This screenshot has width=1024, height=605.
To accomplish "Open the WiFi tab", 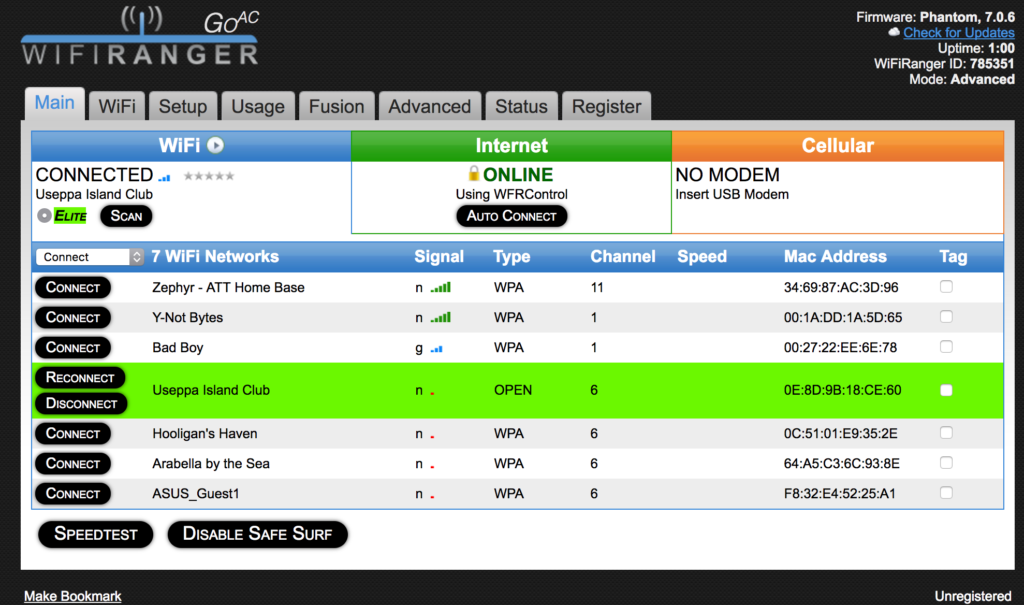I will pos(117,106).
